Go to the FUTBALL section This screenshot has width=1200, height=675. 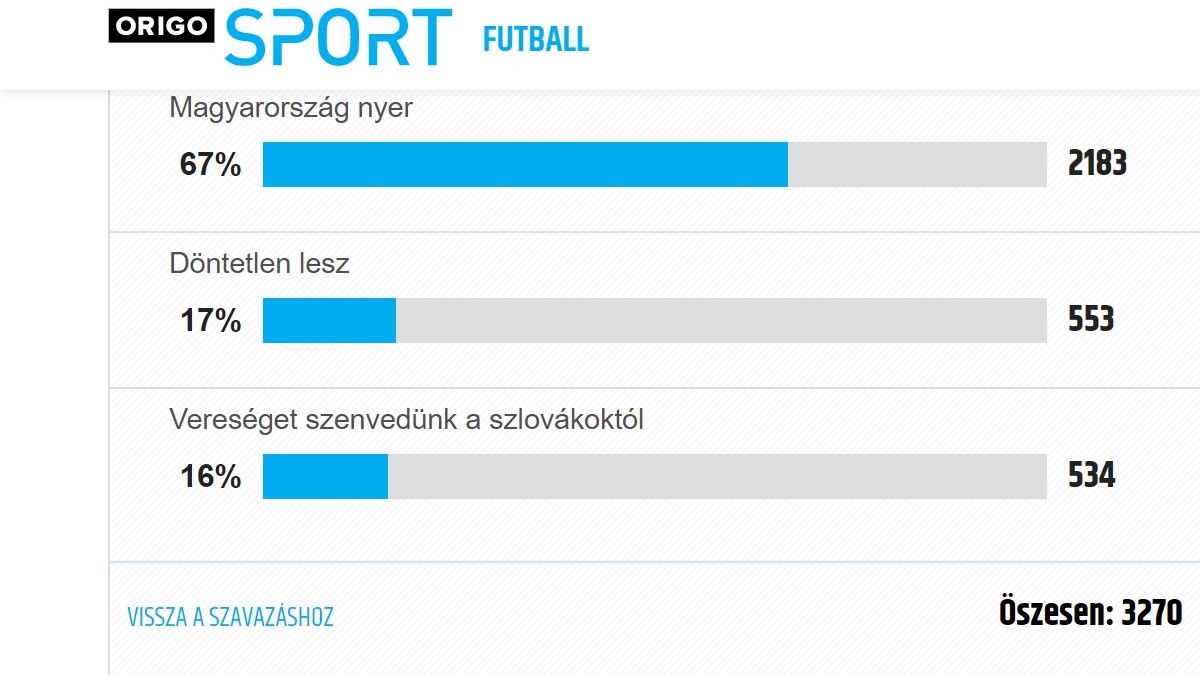pyautogui.click(x=536, y=39)
